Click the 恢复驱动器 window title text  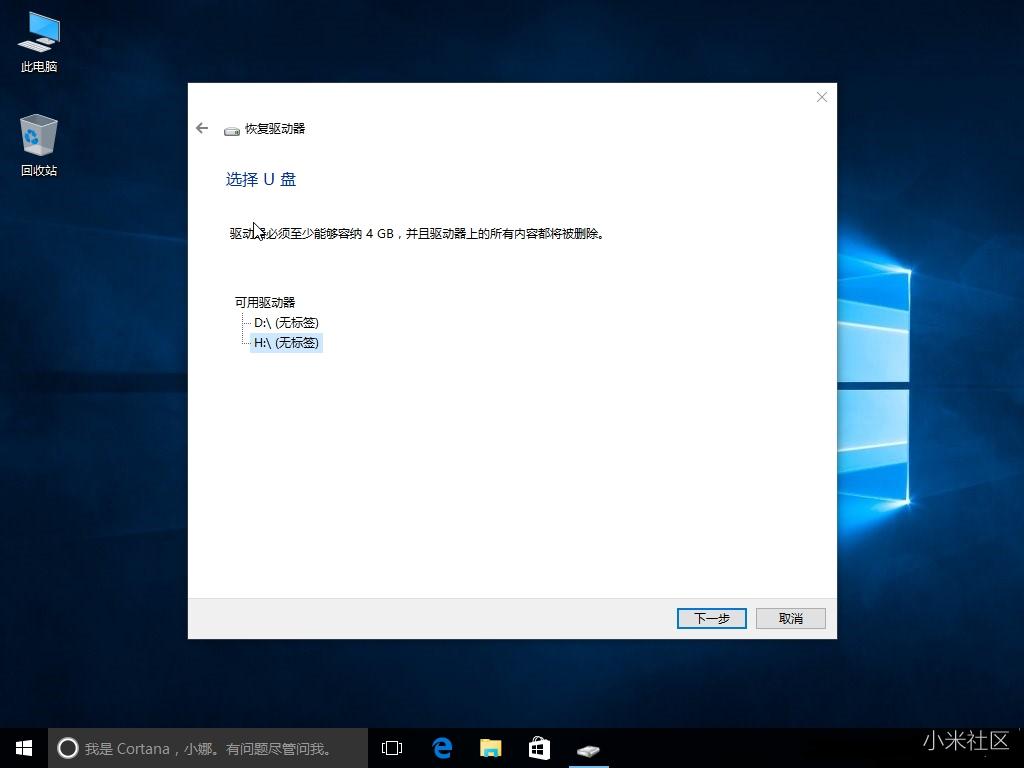tap(275, 129)
